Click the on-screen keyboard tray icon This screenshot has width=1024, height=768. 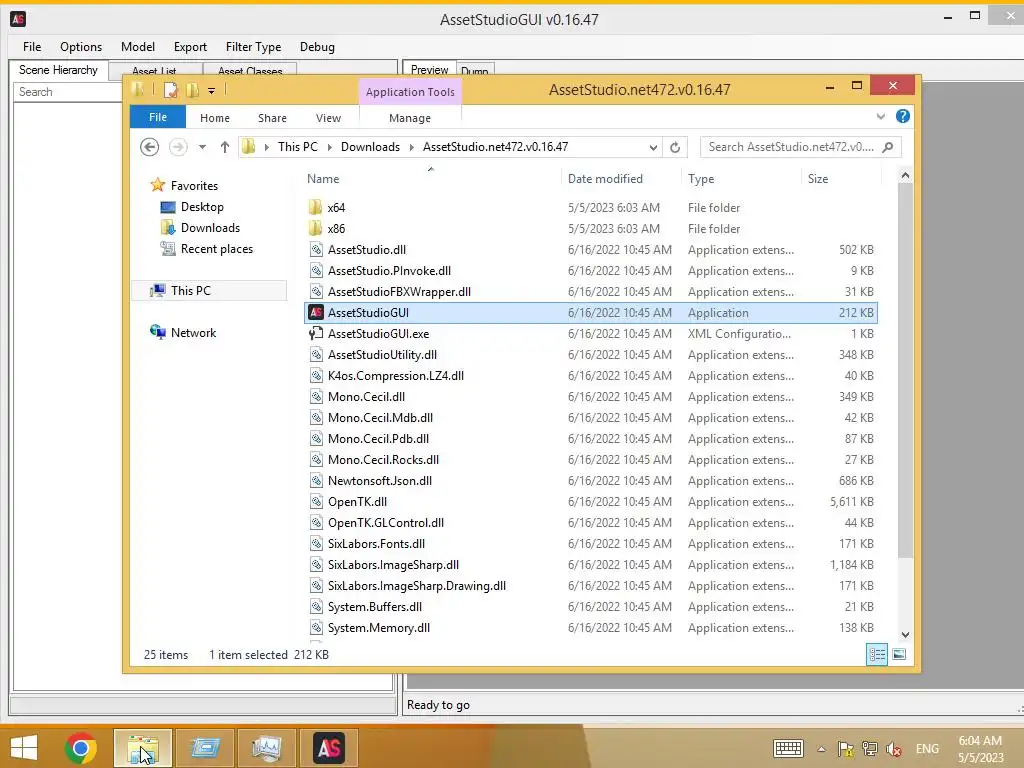click(x=788, y=749)
